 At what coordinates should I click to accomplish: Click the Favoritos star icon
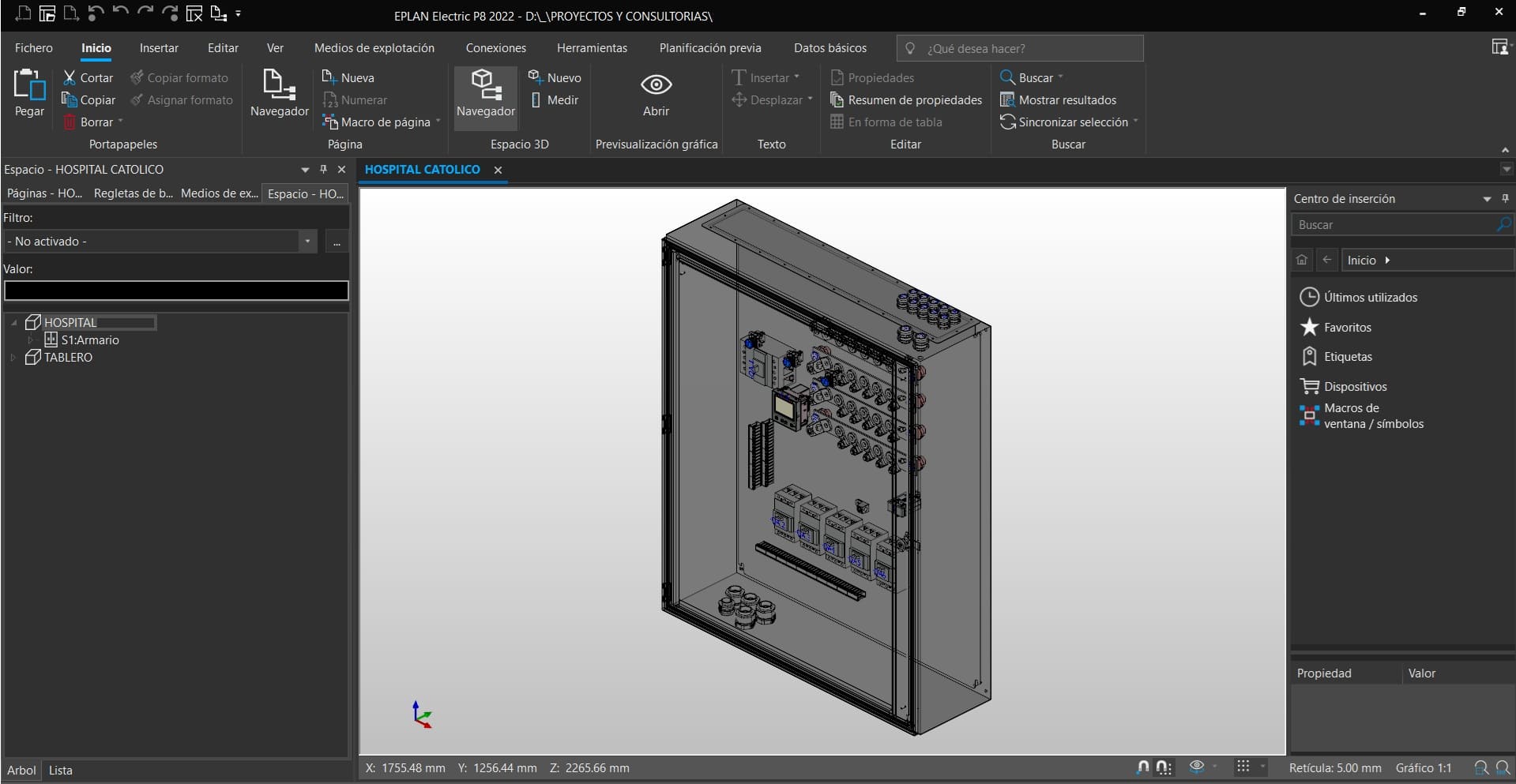pyautogui.click(x=1310, y=327)
